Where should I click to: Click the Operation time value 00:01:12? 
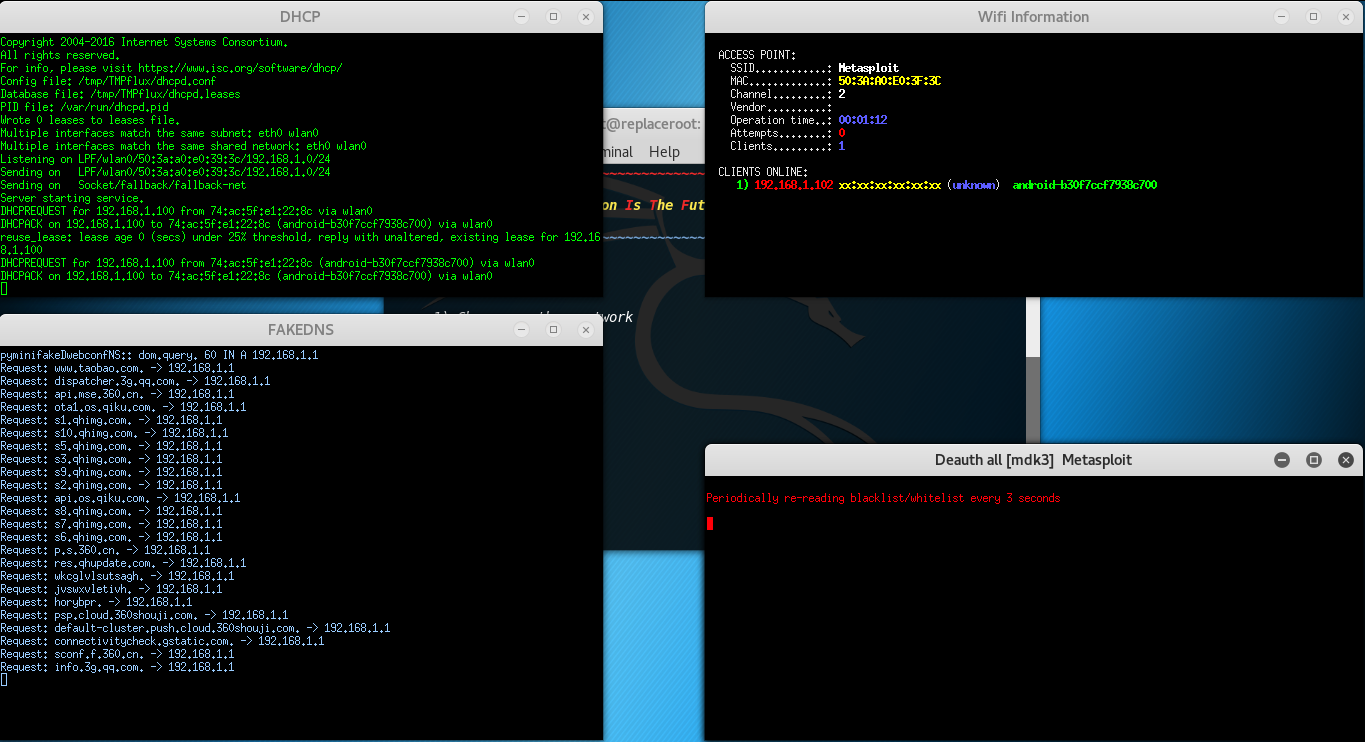[x=863, y=120]
